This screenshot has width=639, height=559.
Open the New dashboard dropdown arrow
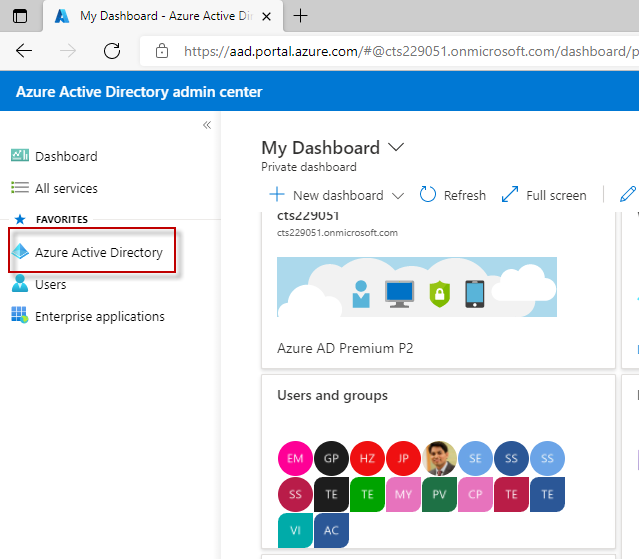pos(398,195)
